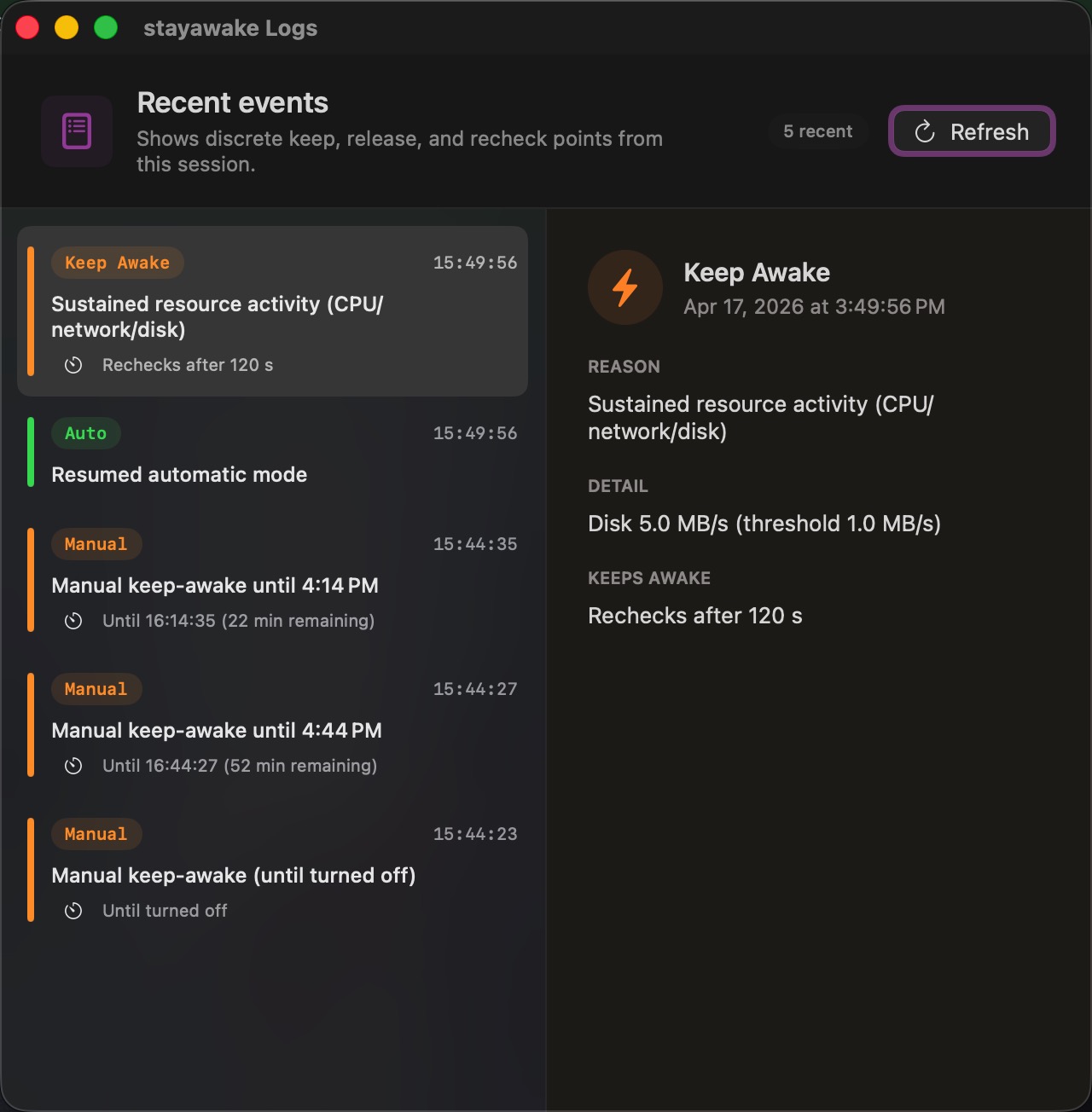Click the orange lightning bolt Keep Awake icon
The height and width of the screenshot is (1112, 1092).
tap(624, 287)
